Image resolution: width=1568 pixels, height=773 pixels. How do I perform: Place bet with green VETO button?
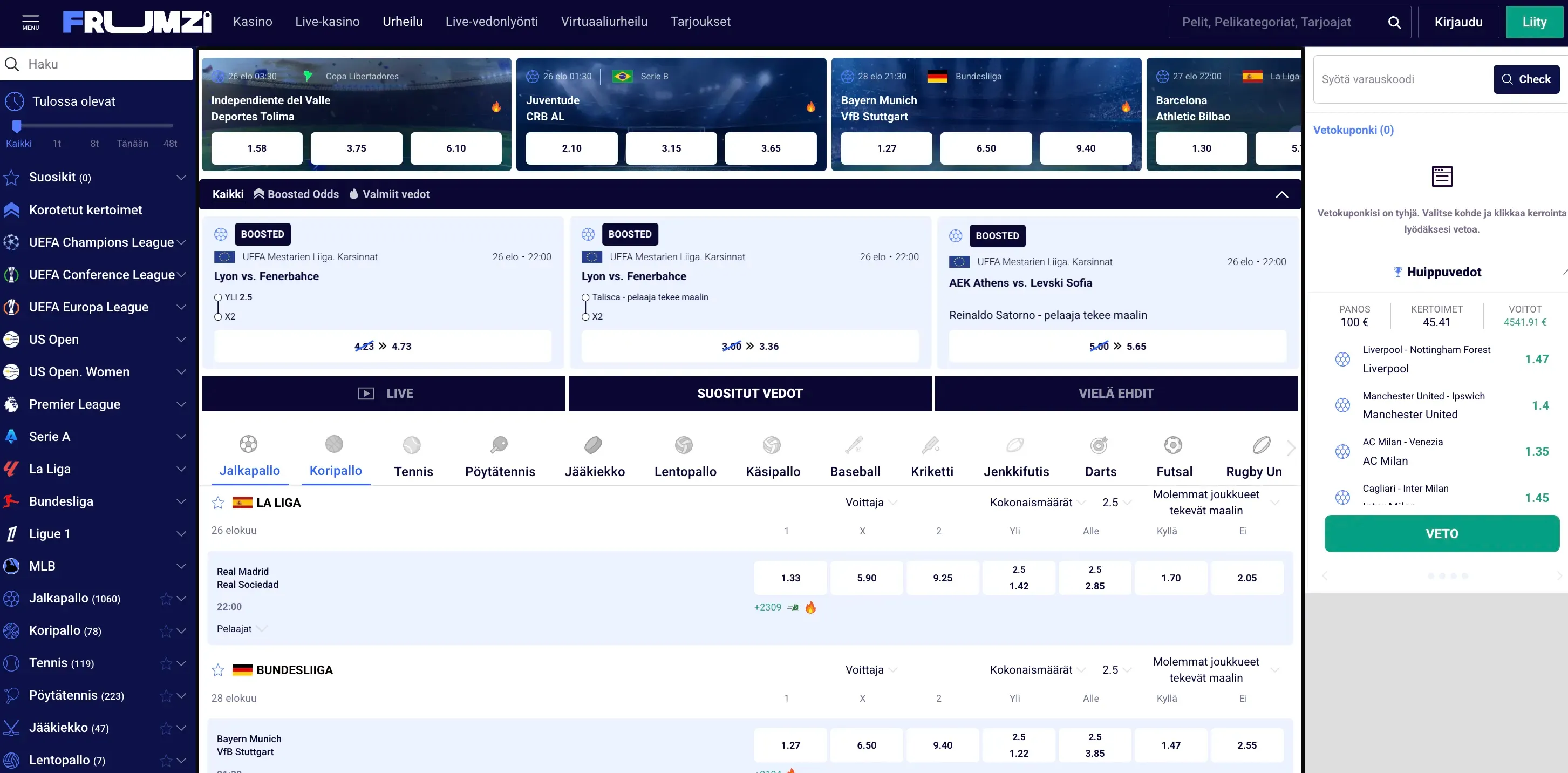click(1441, 534)
